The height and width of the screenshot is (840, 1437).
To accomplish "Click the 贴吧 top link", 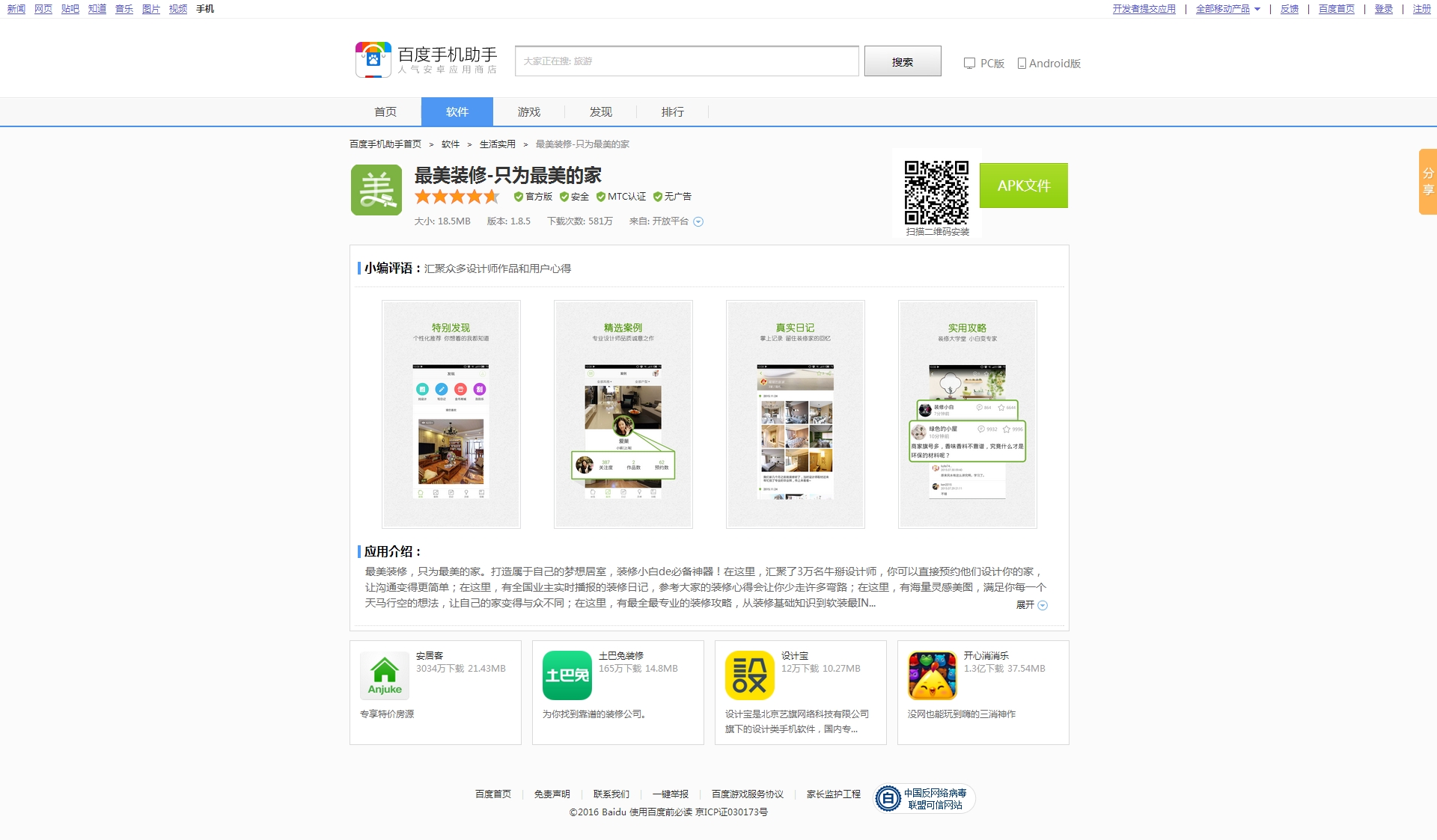I will [70, 9].
